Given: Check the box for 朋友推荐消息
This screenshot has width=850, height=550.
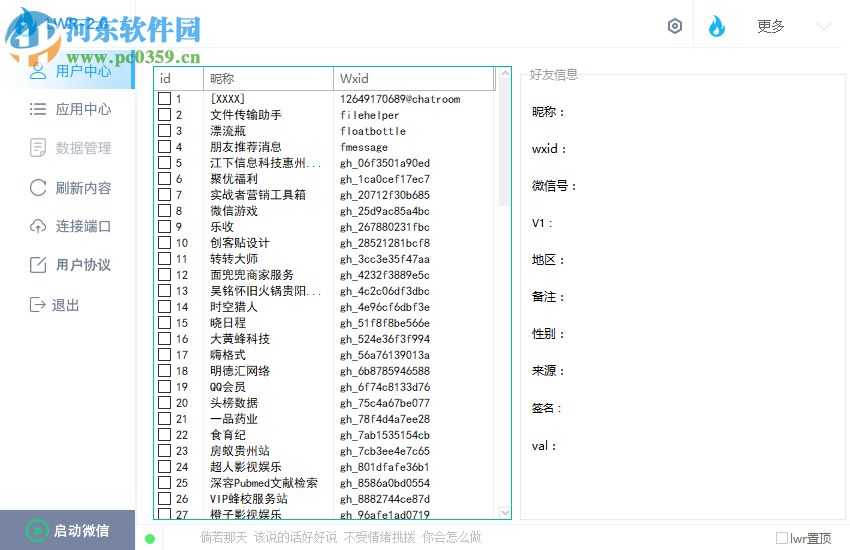Looking at the screenshot, I should (x=164, y=146).
